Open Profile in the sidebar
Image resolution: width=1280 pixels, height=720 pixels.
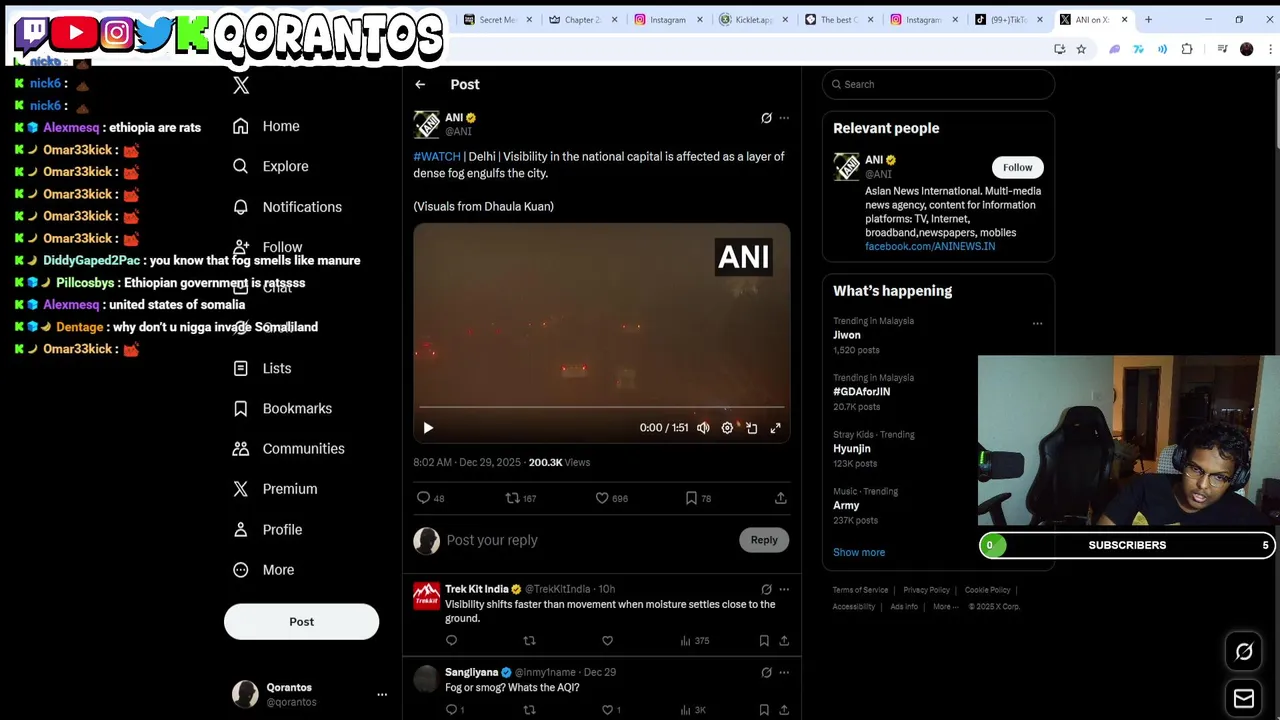click(268, 529)
